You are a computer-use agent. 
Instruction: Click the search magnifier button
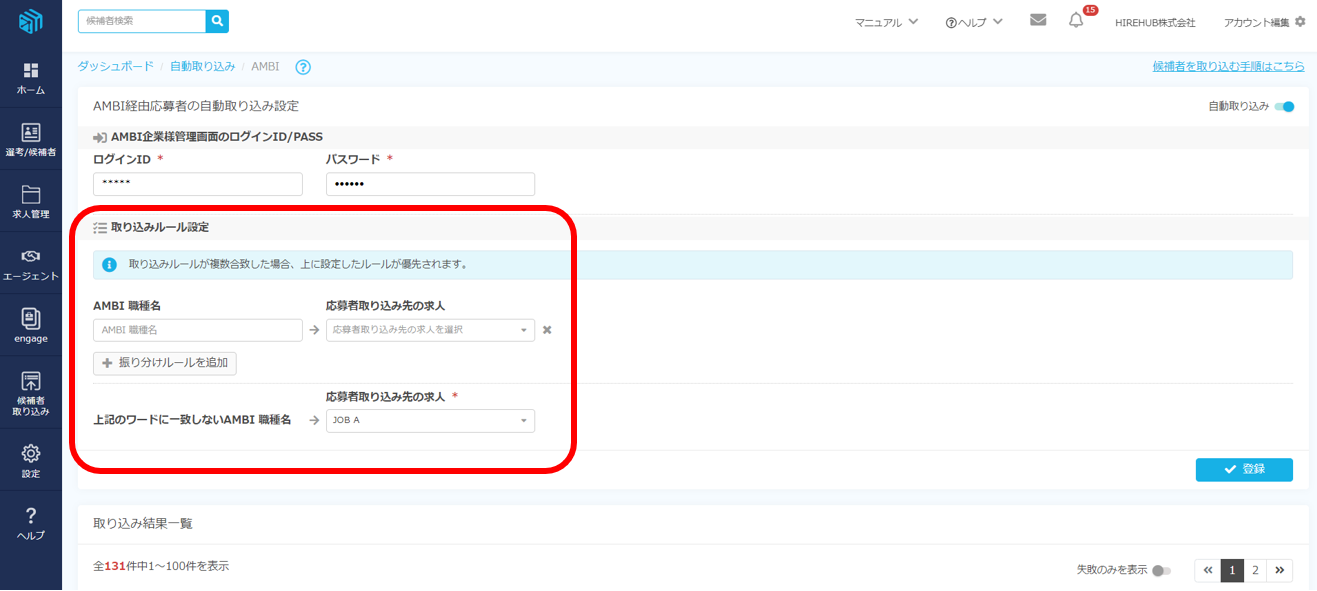coord(217,21)
